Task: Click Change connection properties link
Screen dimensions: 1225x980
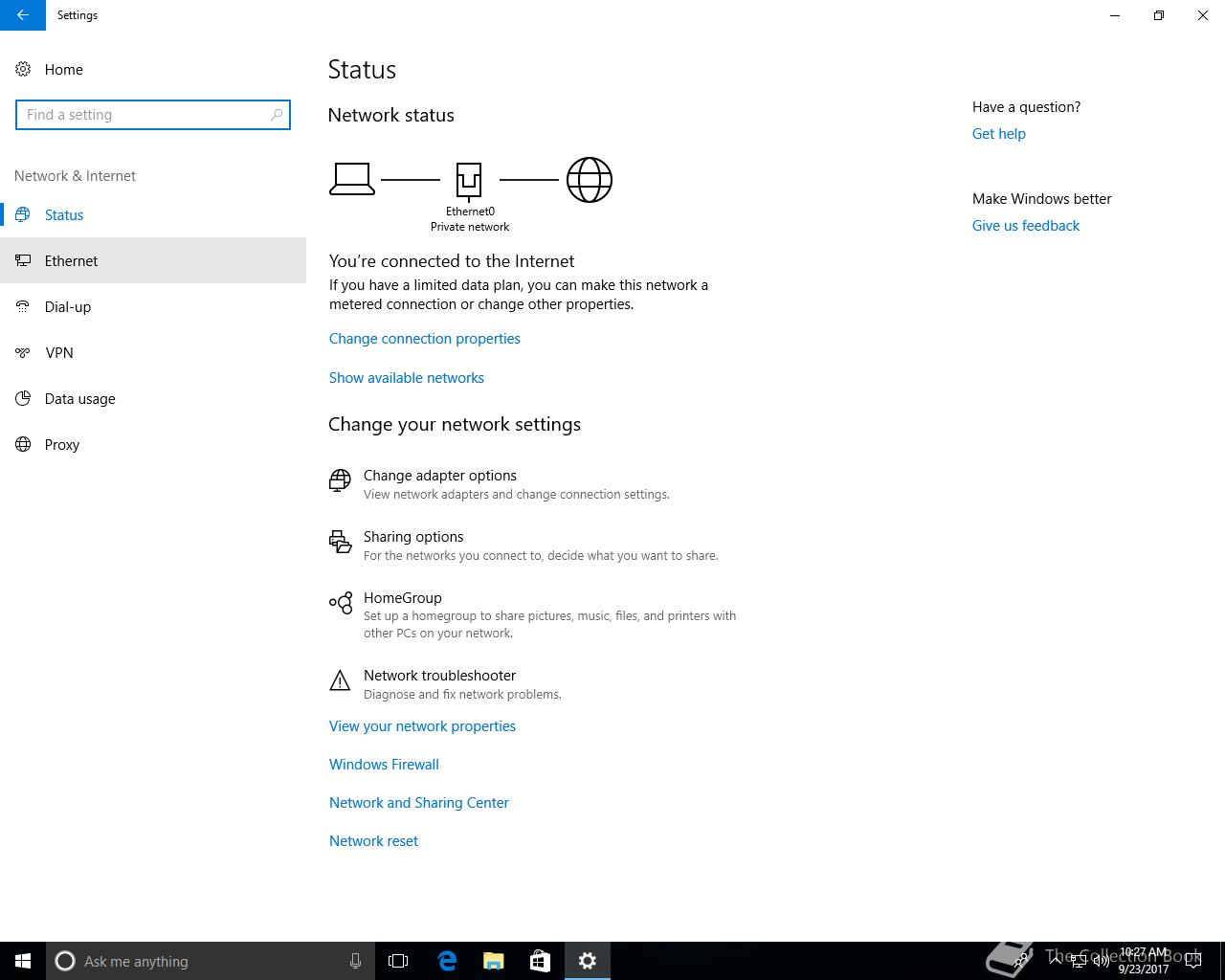Action: pyautogui.click(x=425, y=339)
